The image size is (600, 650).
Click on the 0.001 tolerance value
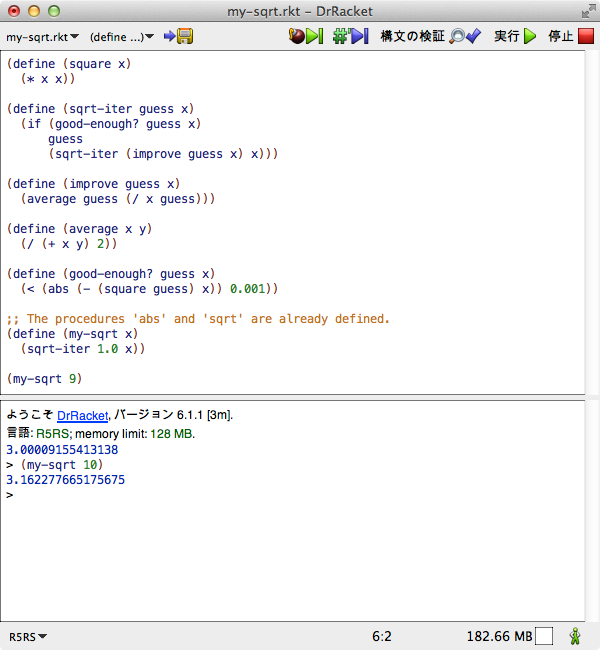(x=247, y=289)
